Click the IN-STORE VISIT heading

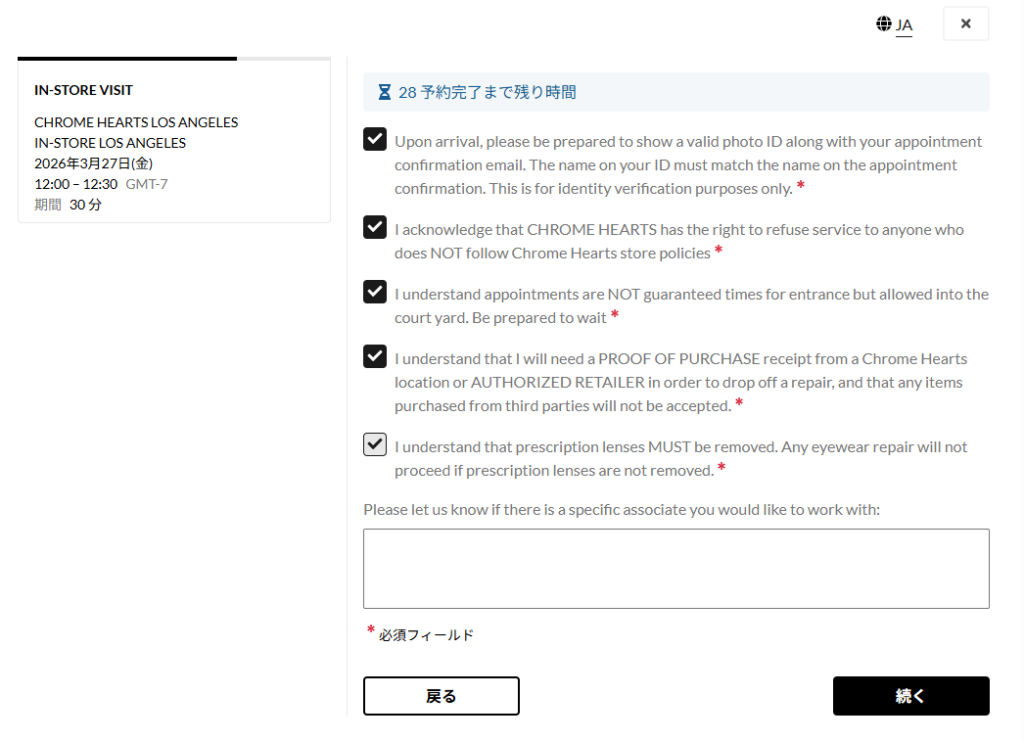(84, 90)
